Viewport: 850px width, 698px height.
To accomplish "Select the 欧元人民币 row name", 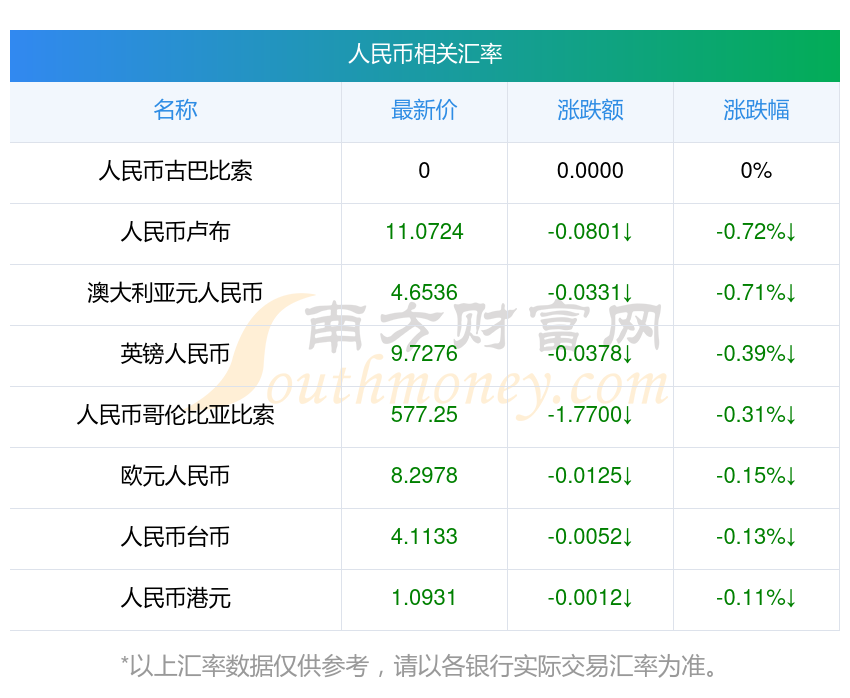I will (x=175, y=476).
